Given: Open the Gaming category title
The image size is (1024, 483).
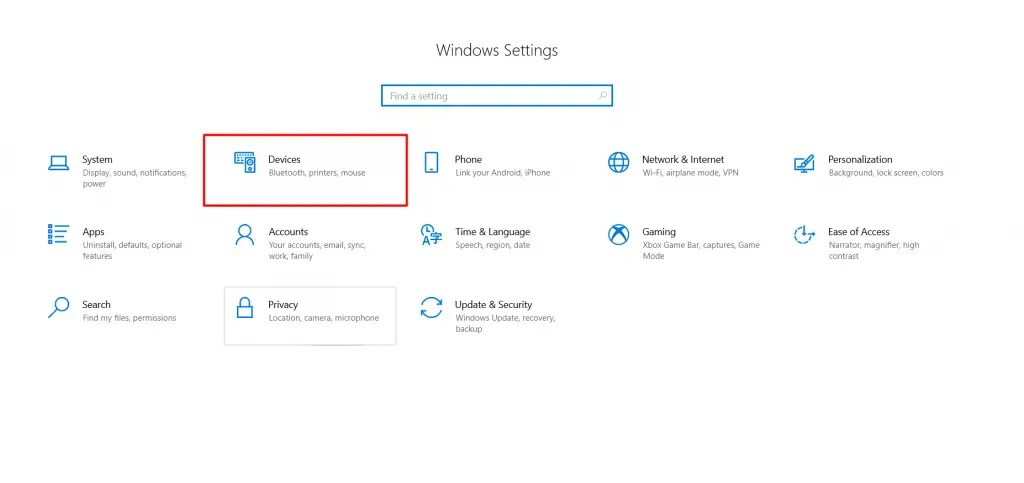Looking at the screenshot, I should point(658,232).
